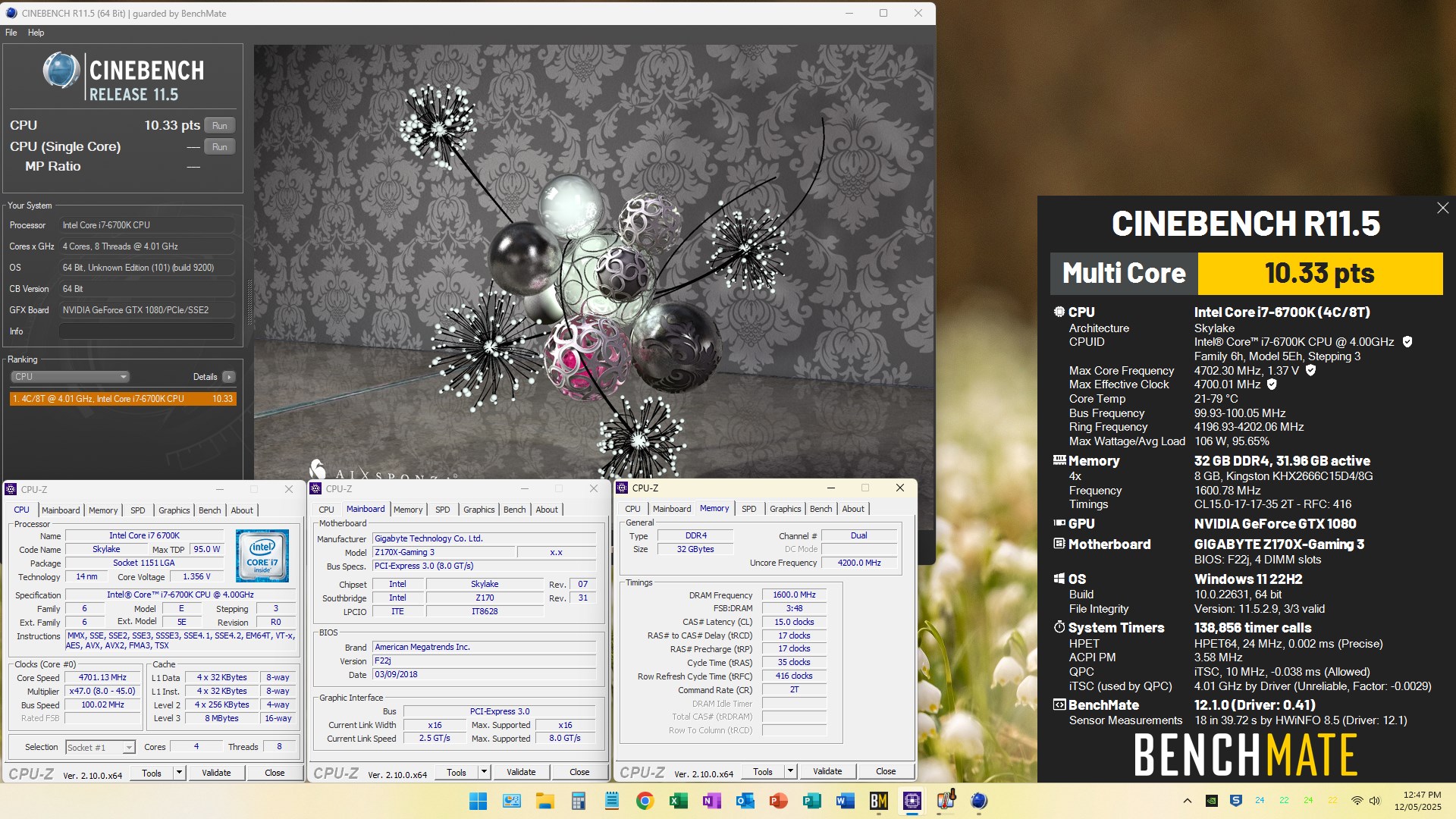Close the BenchMate result overlay

[x=1442, y=208]
